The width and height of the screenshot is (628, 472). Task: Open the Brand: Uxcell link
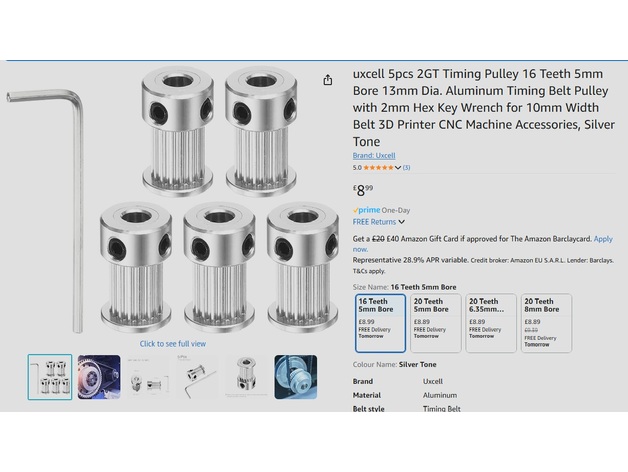click(x=374, y=155)
